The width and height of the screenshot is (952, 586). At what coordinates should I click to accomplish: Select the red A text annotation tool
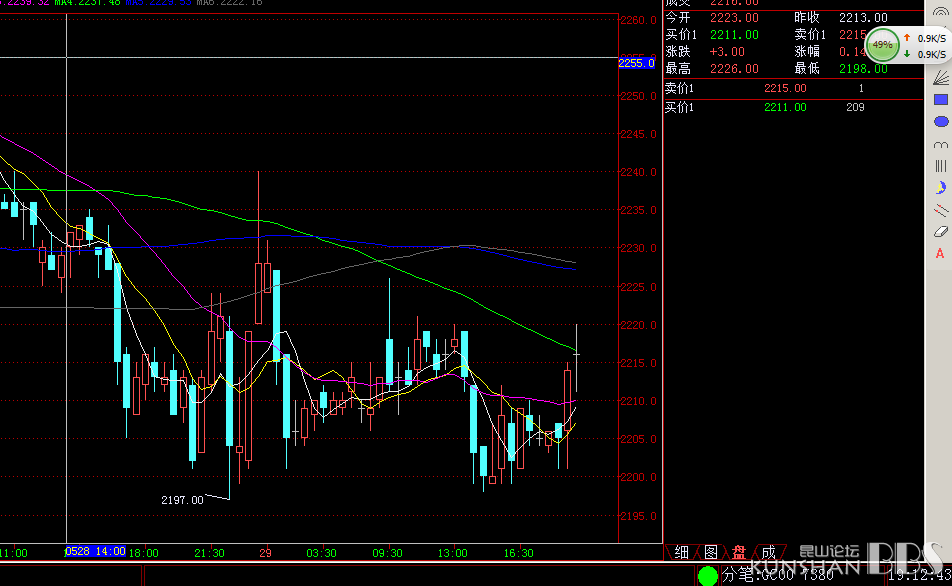(x=940, y=254)
